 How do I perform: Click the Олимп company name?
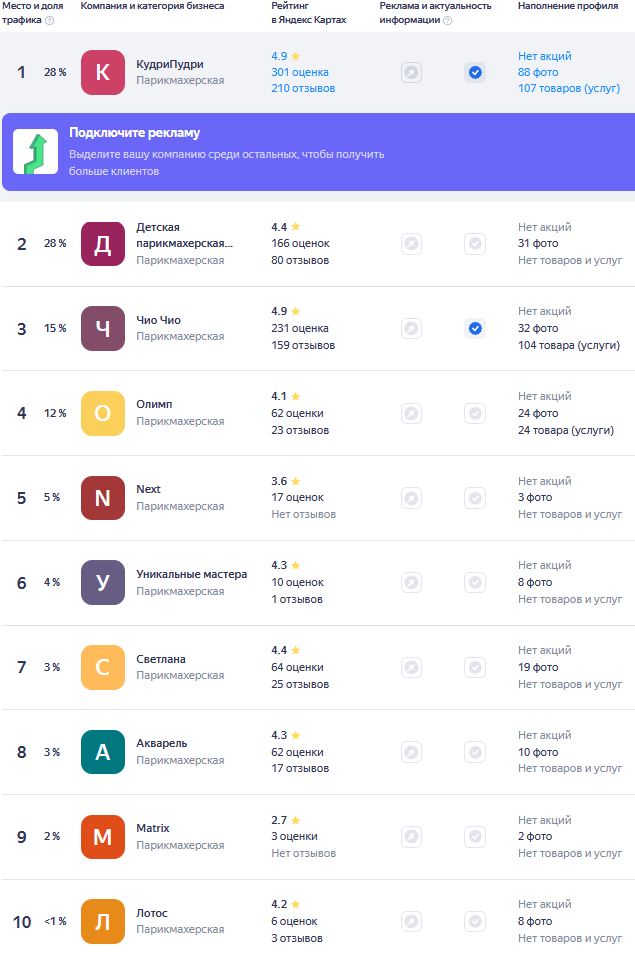[x=154, y=405]
